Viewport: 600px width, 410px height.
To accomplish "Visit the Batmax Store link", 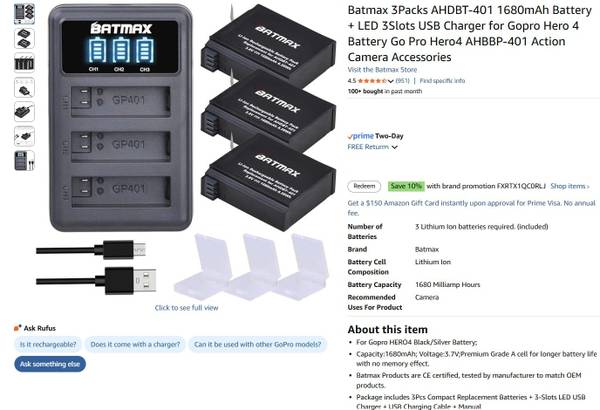I will coord(382,70).
